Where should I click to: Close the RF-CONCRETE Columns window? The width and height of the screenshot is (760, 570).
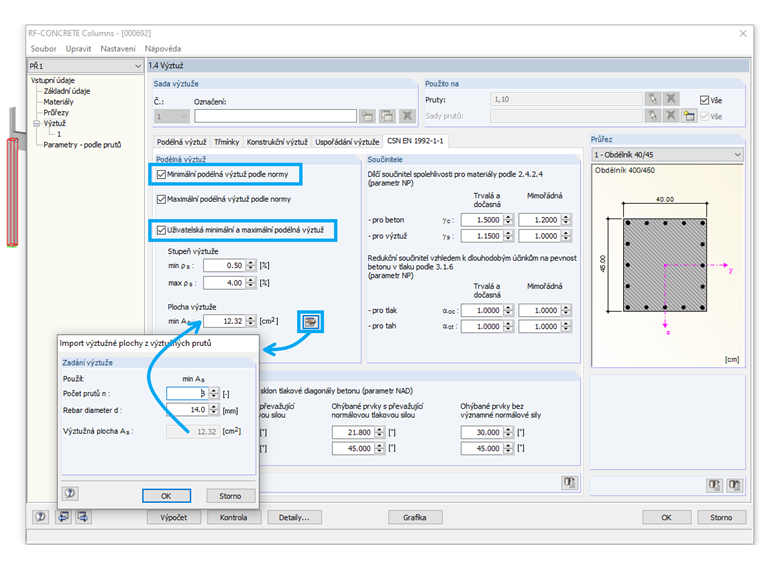tap(743, 33)
